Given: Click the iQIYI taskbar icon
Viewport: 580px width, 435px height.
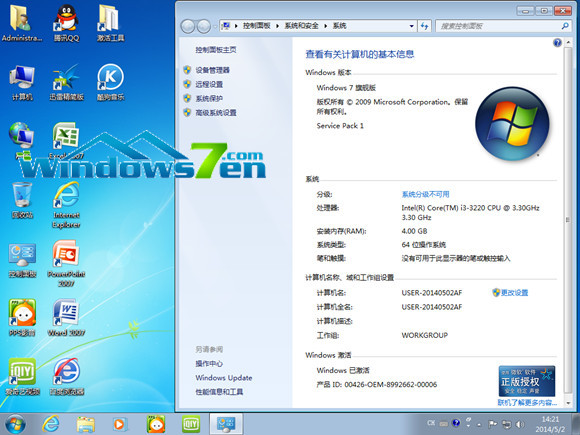Looking at the screenshot, I should [191, 424].
